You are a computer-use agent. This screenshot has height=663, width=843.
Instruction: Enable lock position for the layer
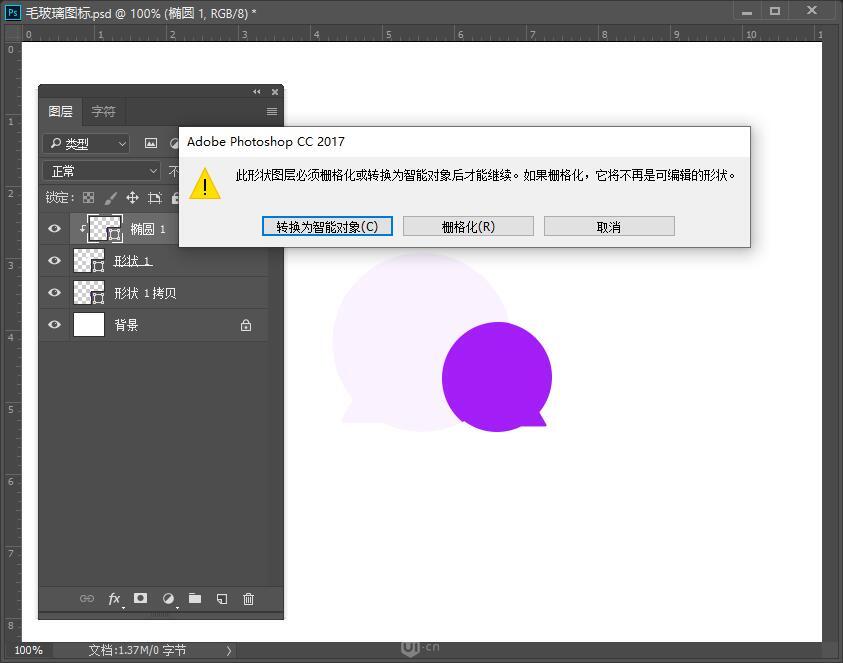(x=131, y=197)
